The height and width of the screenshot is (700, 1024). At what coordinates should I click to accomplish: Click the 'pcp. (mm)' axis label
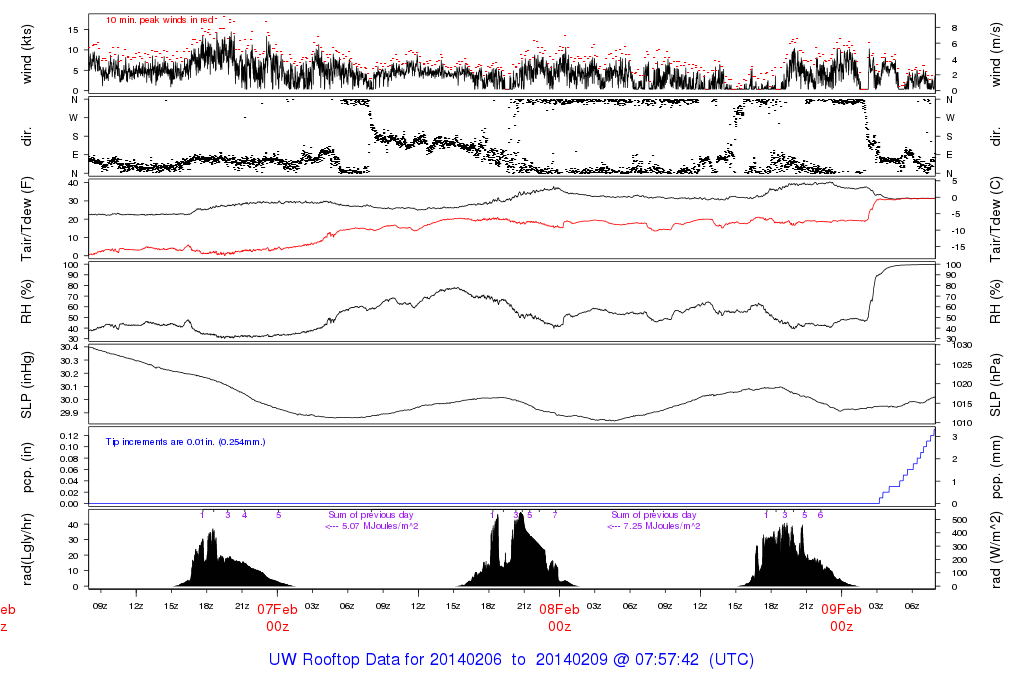click(x=995, y=467)
